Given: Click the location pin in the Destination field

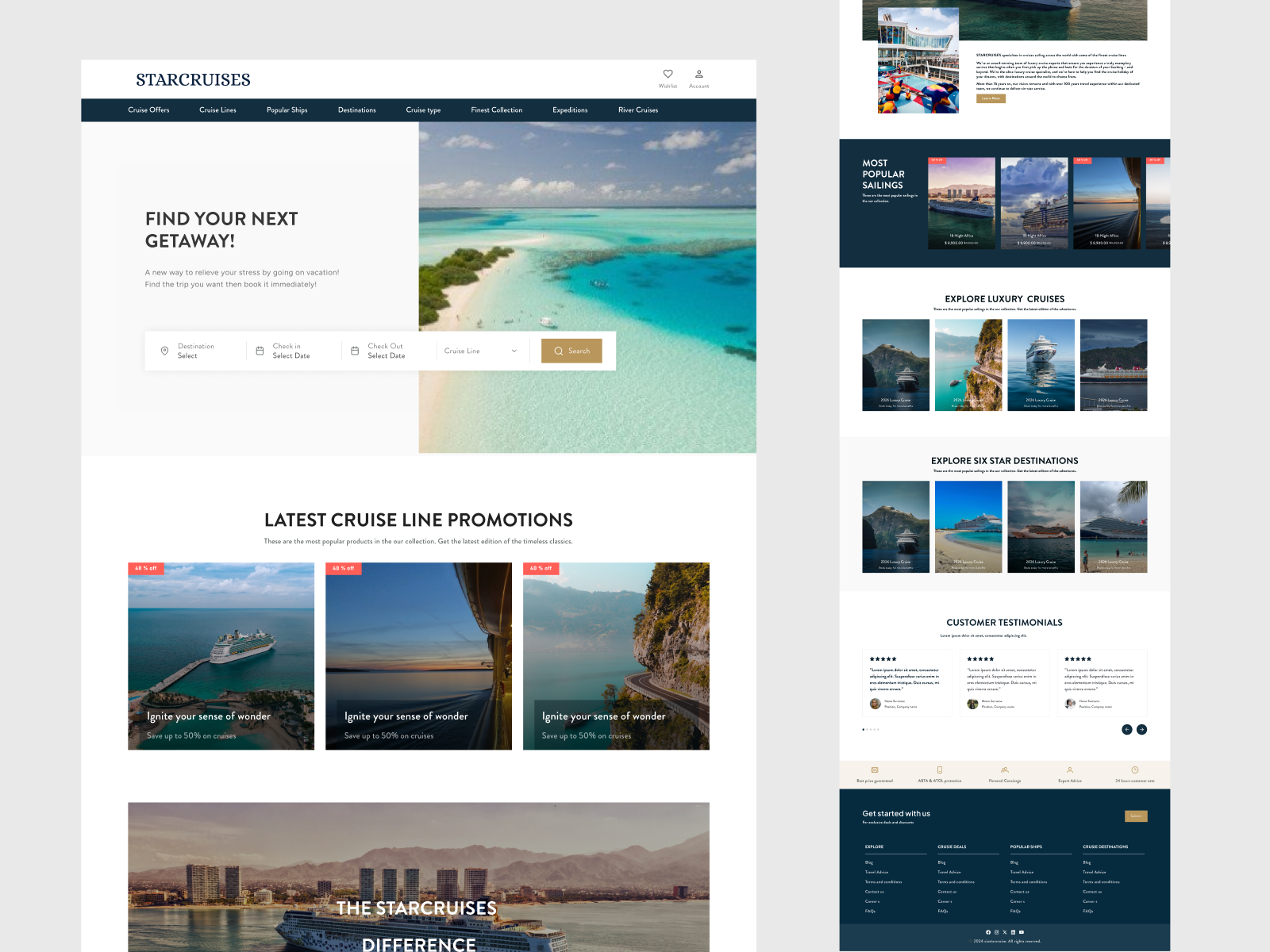Looking at the screenshot, I should coord(164,351).
